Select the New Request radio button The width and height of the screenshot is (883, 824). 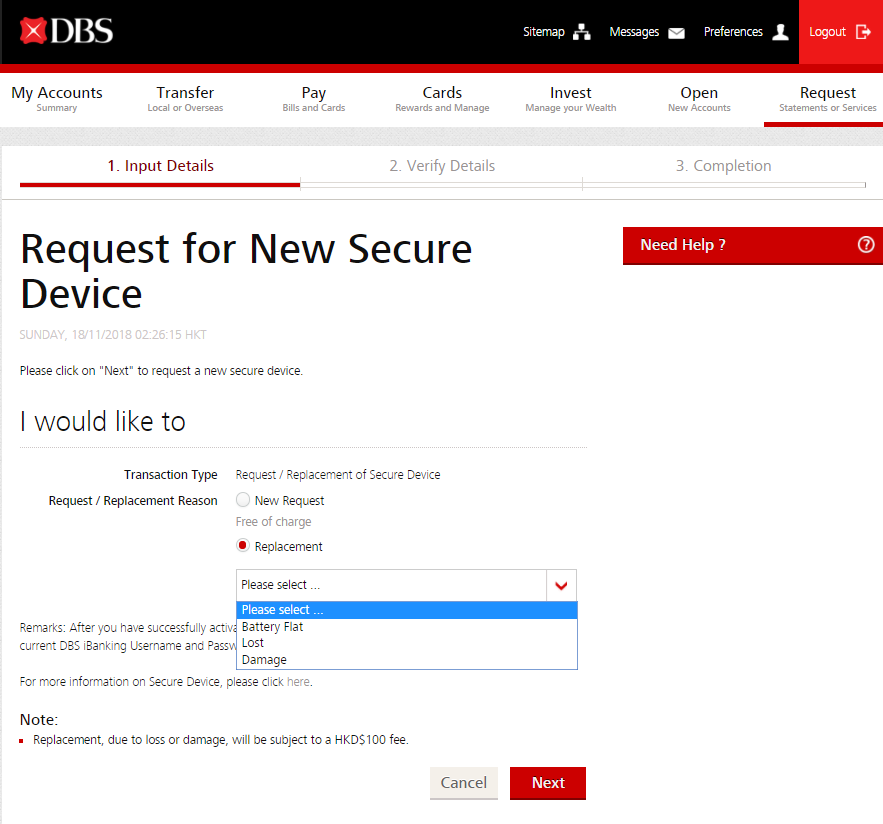[243, 500]
